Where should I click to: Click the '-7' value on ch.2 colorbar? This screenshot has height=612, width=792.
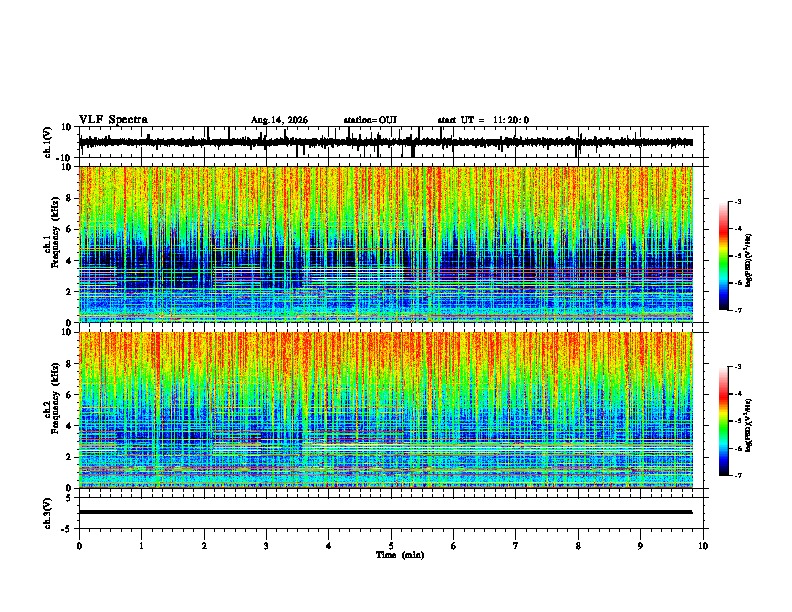pyautogui.click(x=738, y=475)
